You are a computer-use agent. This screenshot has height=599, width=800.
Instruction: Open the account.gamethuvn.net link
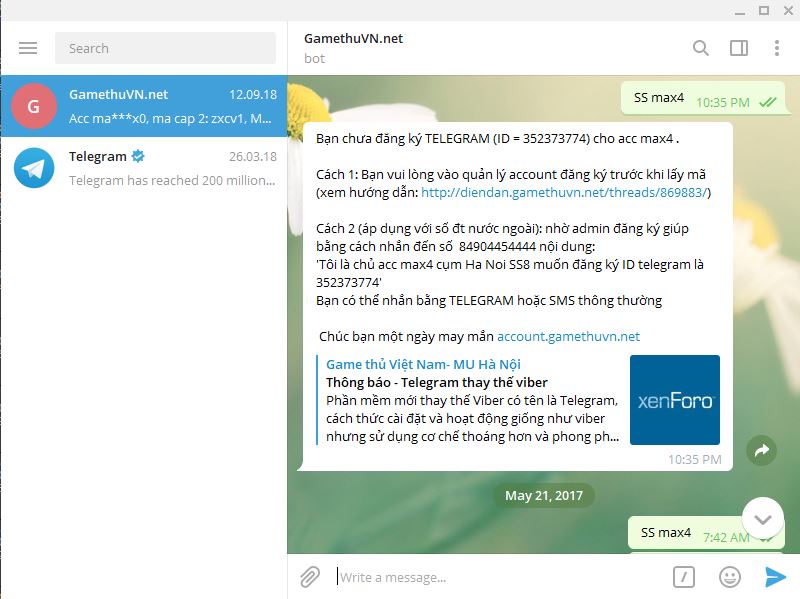[x=568, y=336]
